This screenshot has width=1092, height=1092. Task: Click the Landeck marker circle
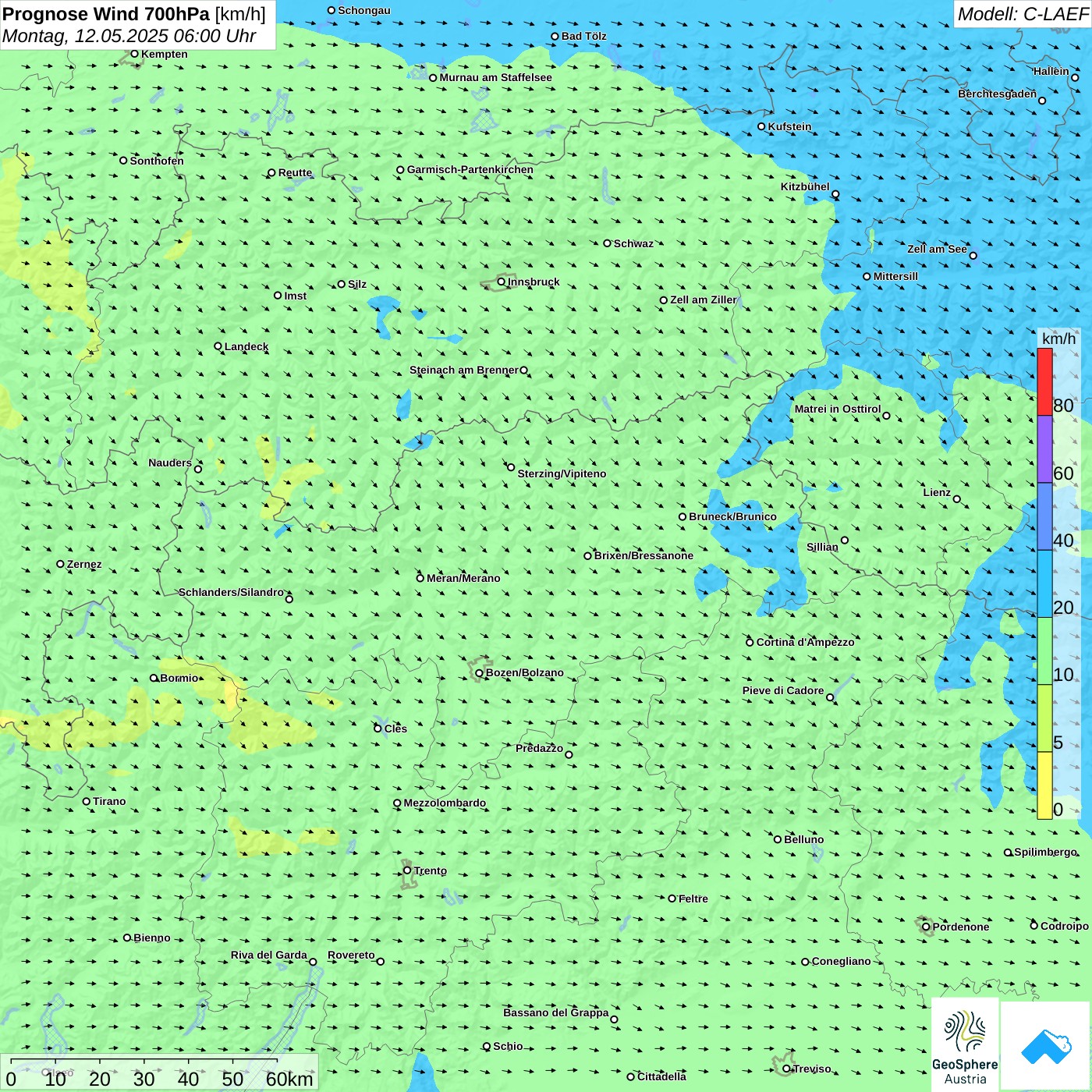point(218,346)
